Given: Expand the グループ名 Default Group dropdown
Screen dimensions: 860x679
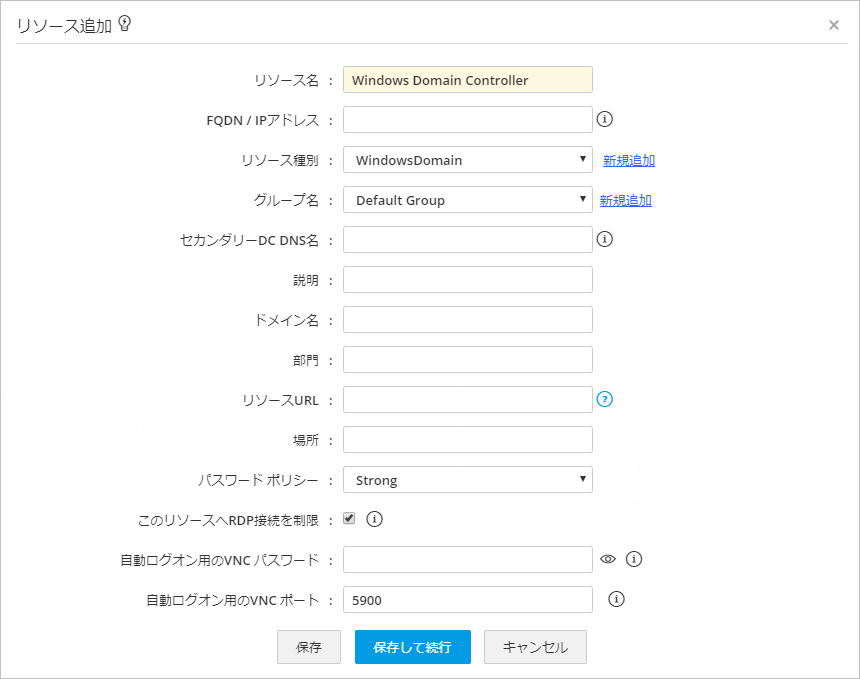Looking at the screenshot, I should click(x=468, y=200).
